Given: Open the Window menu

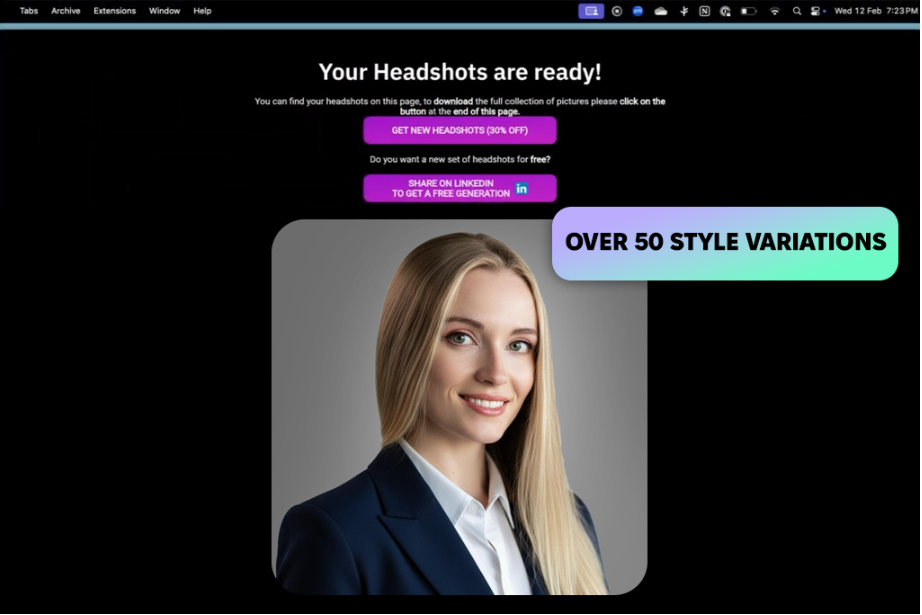Looking at the screenshot, I should (164, 10).
